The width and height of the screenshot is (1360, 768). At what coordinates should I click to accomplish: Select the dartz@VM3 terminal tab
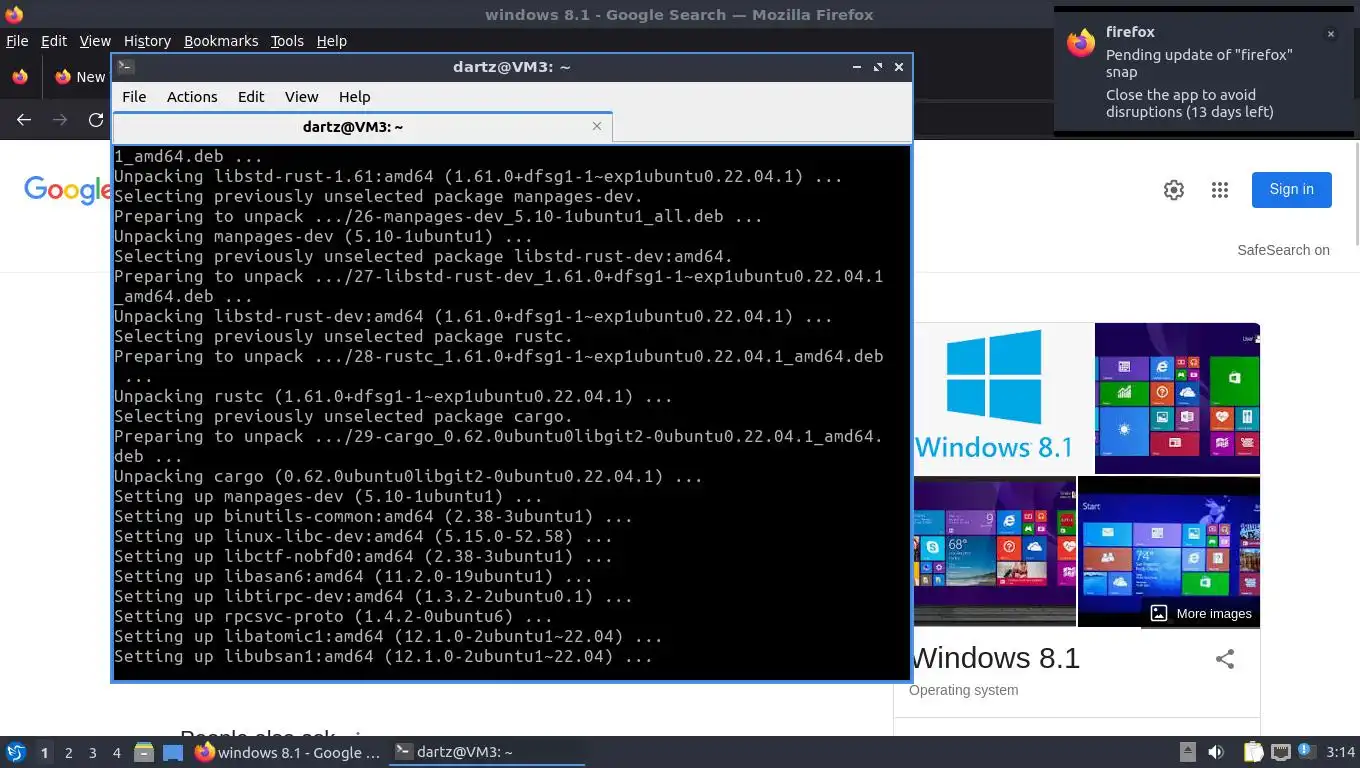point(362,127)
